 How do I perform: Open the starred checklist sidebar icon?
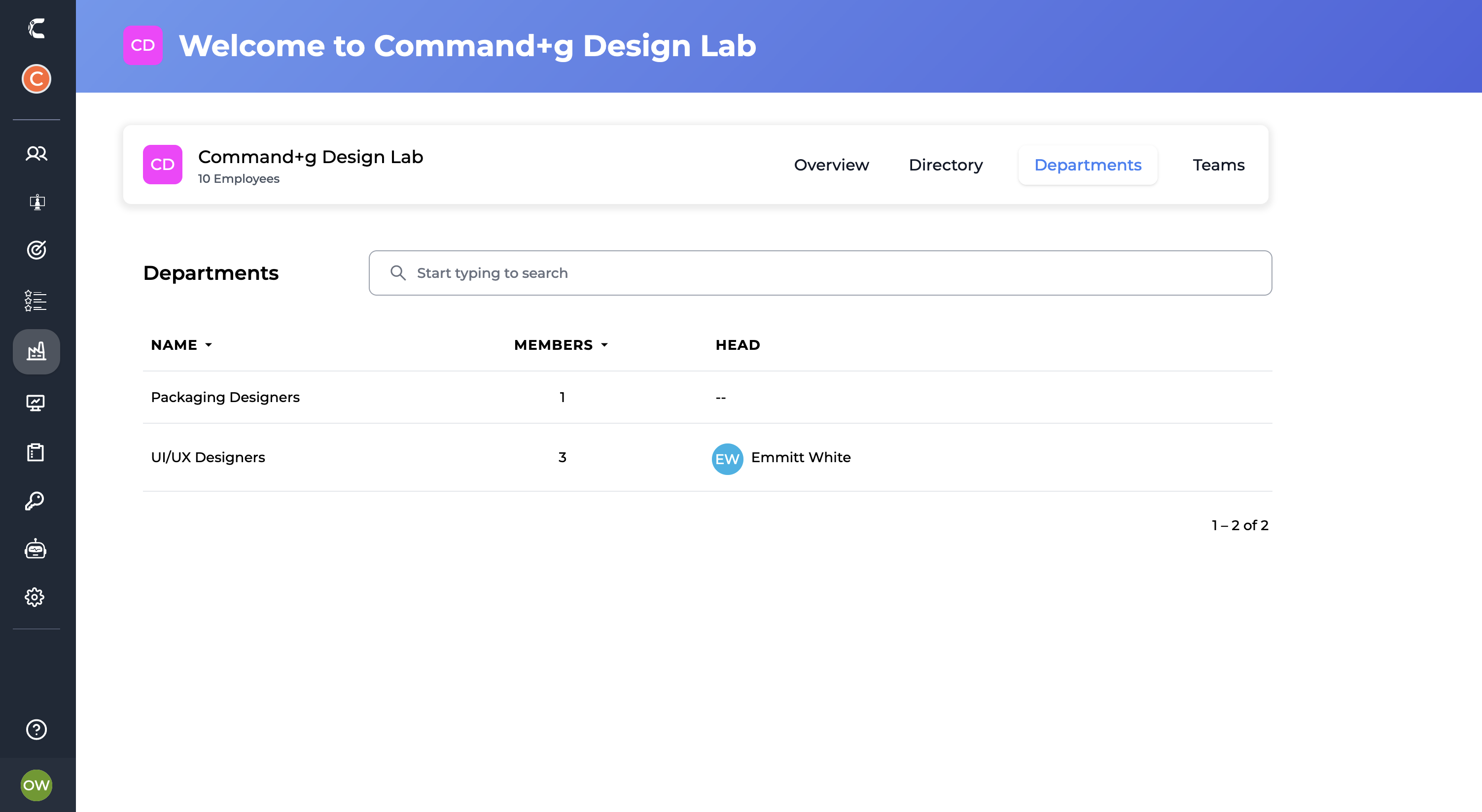35,301
